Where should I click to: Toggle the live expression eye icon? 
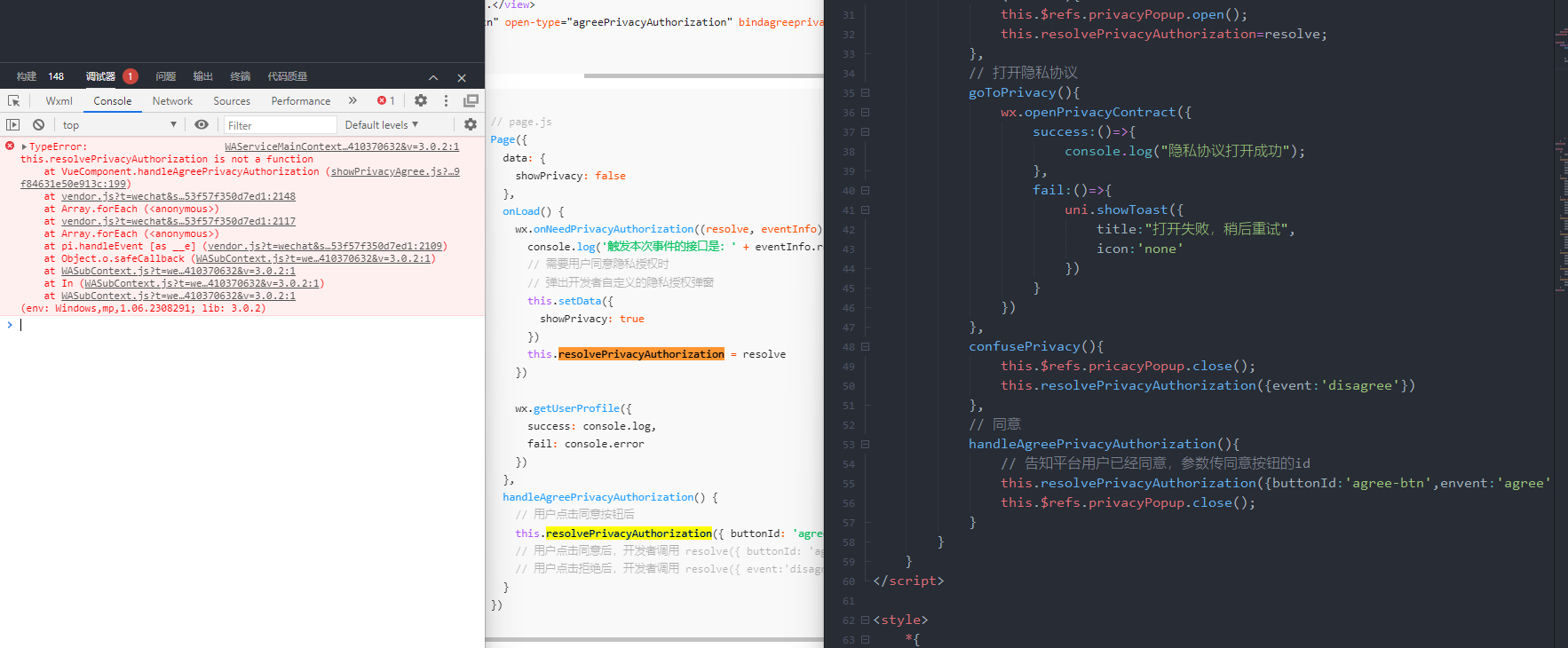(202, 125)
